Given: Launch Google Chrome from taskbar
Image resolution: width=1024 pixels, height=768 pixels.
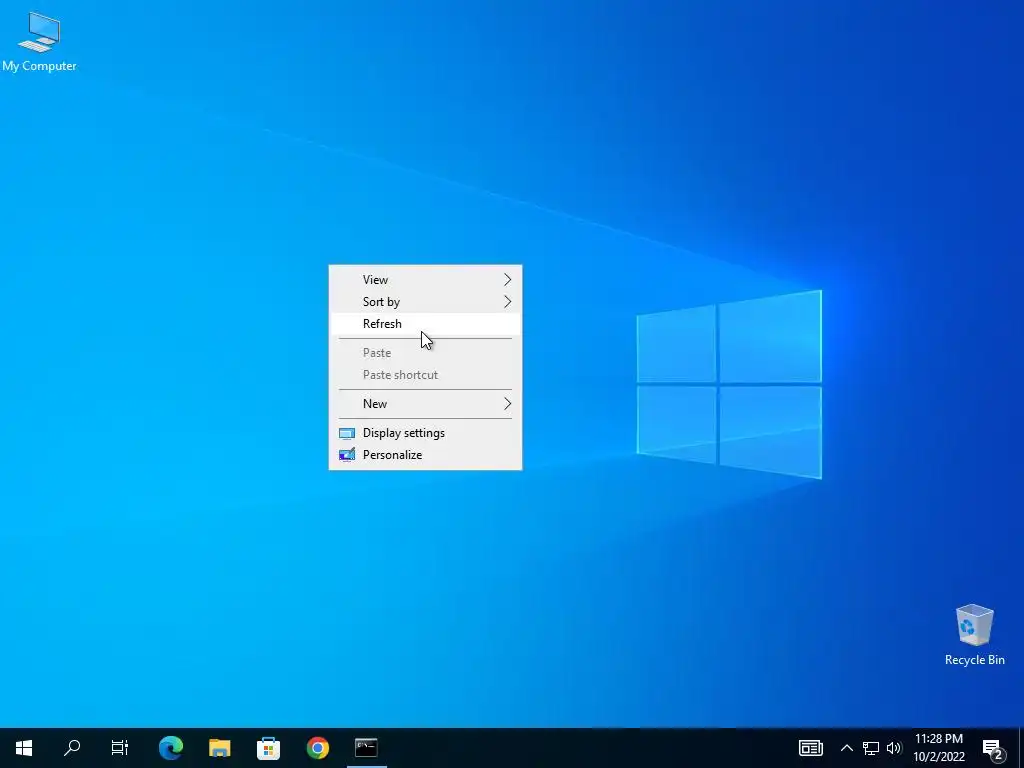Looking at the screenshot, I should (x=317, y=748).
